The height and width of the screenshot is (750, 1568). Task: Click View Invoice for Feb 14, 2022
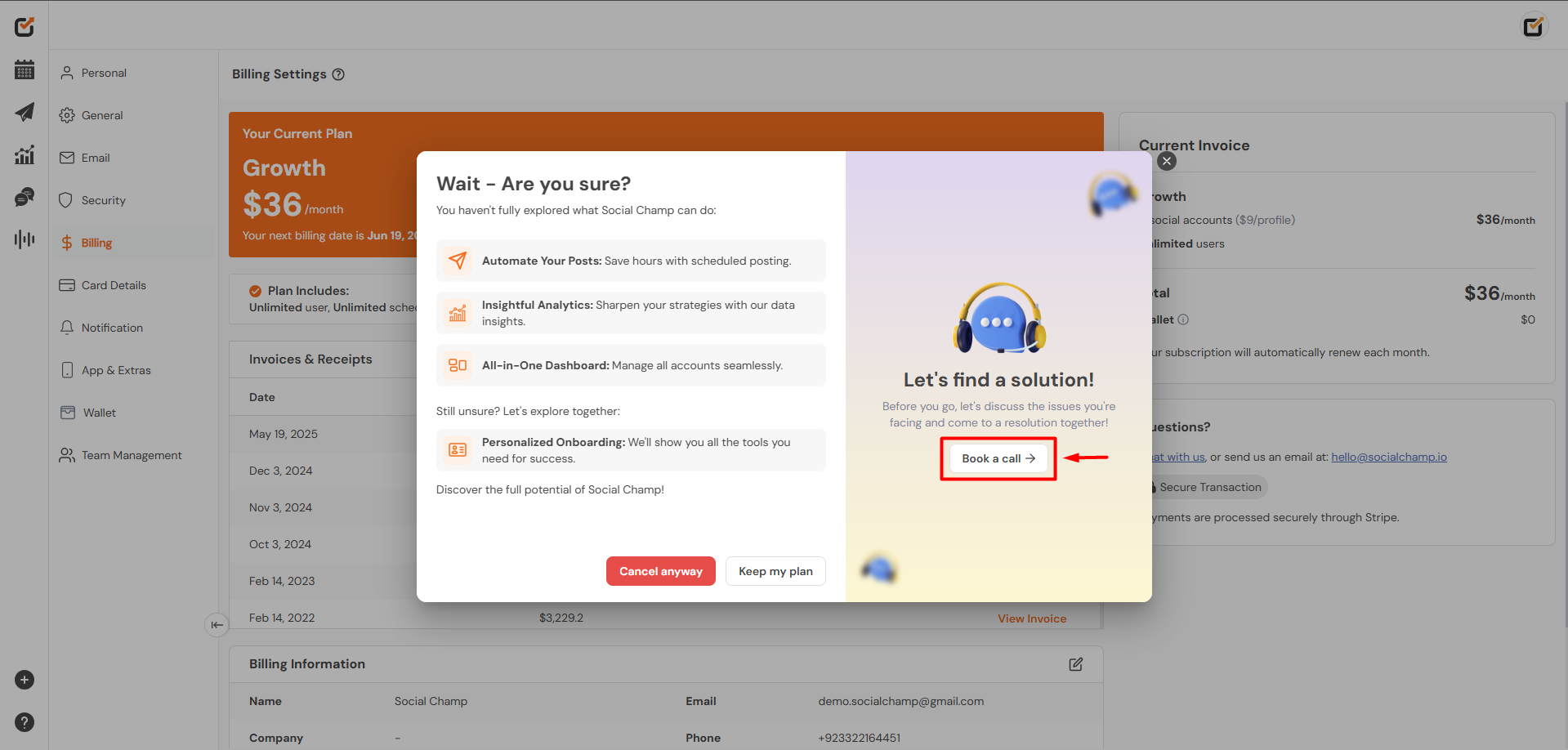click(1032, 618)
